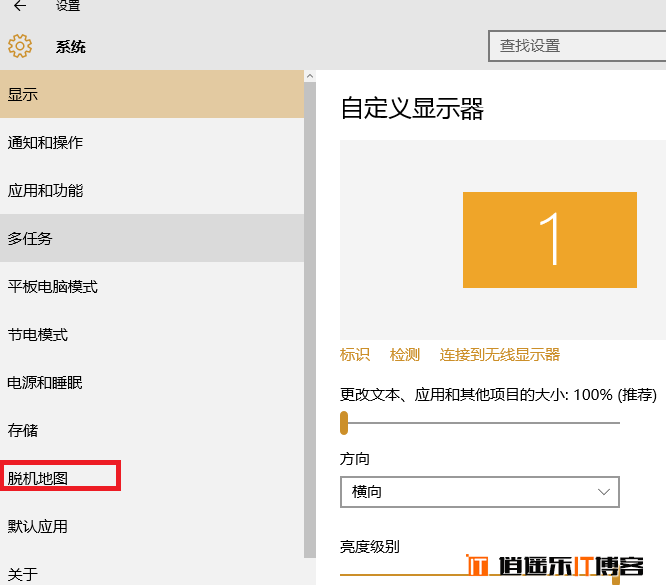This screenshot has height=585, width=666.
Task: Go to 节电模式 settings
Action: (152, 334)
